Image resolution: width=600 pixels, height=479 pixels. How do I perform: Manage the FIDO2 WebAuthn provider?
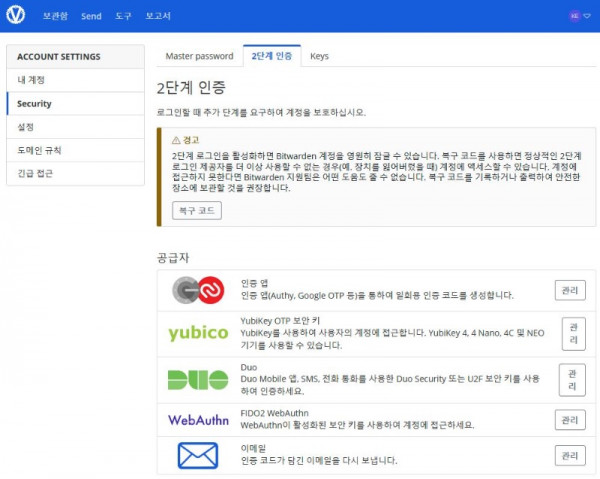tap(570, 420)
